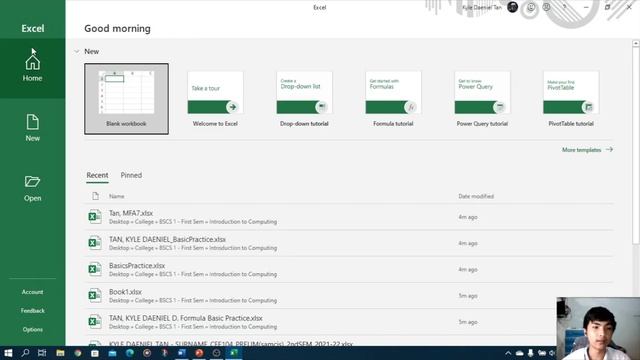Open the Windows Start menu
The width and height of the screenshot is (640, 360).
click(8, 353)
